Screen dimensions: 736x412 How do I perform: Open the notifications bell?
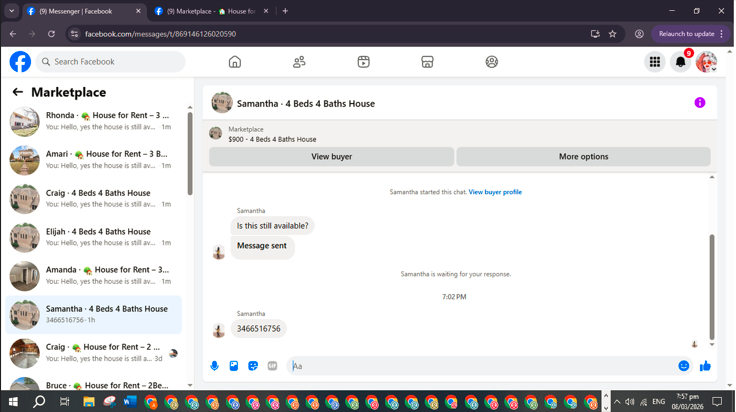(680, 62)
